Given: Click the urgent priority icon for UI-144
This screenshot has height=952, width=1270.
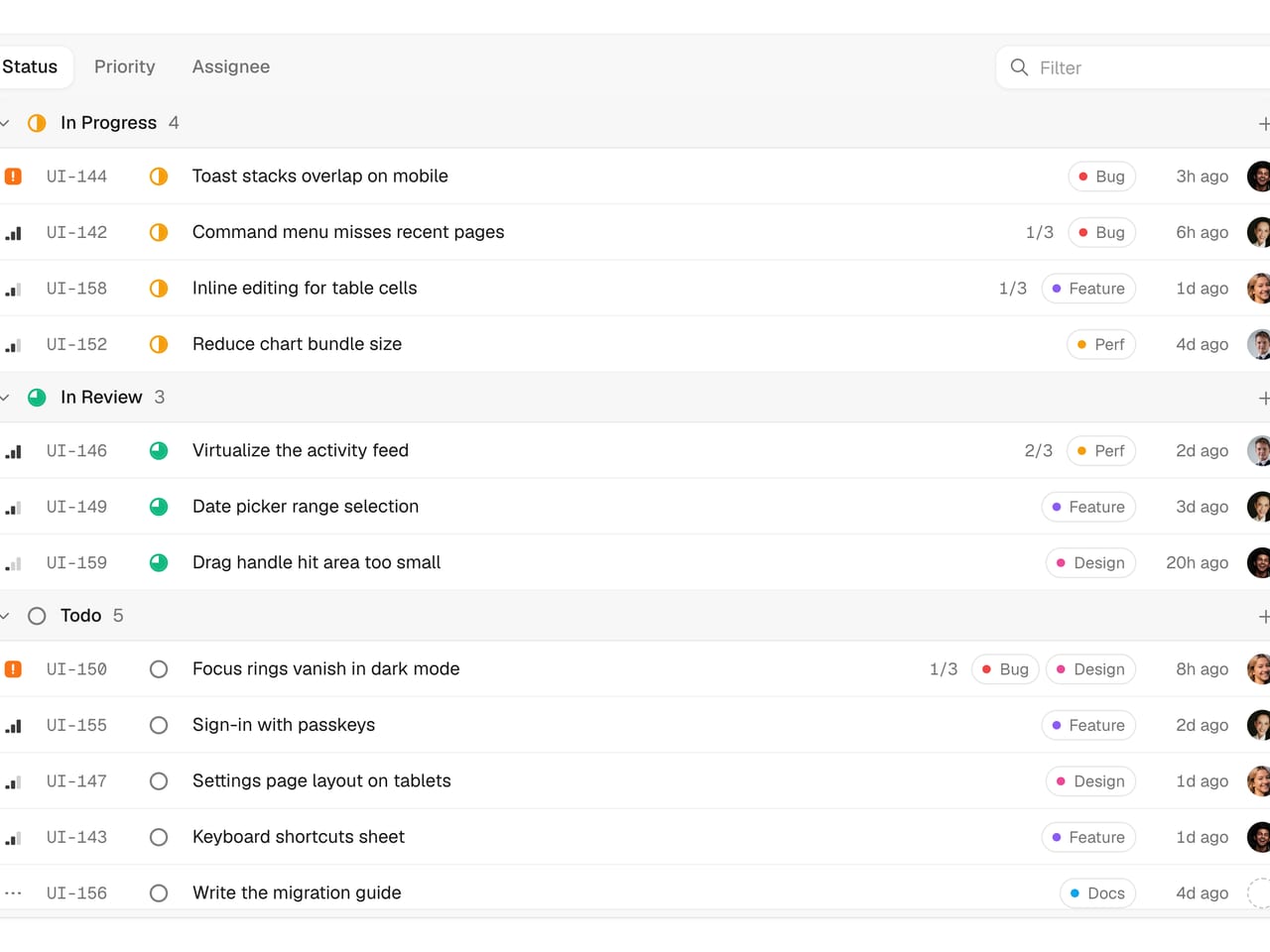Looking at the screenshot, I should tap(13, 177).
